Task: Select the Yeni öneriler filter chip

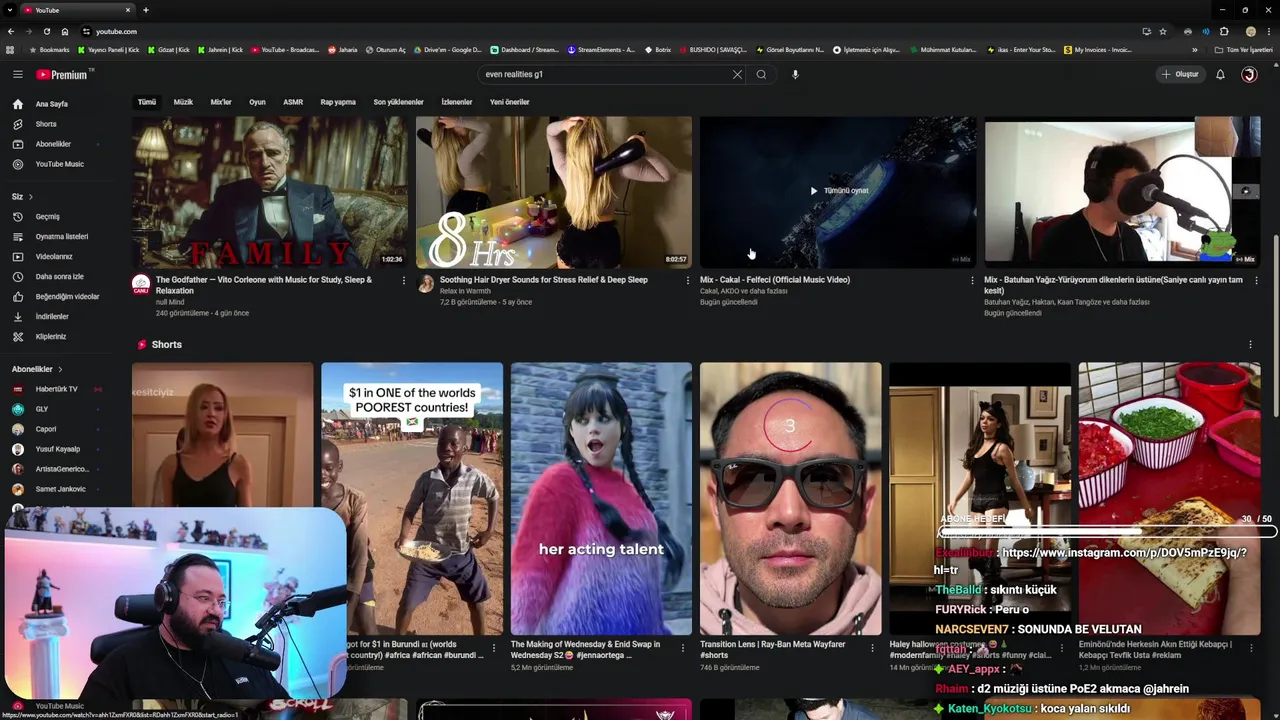Action: click(509, 102)
